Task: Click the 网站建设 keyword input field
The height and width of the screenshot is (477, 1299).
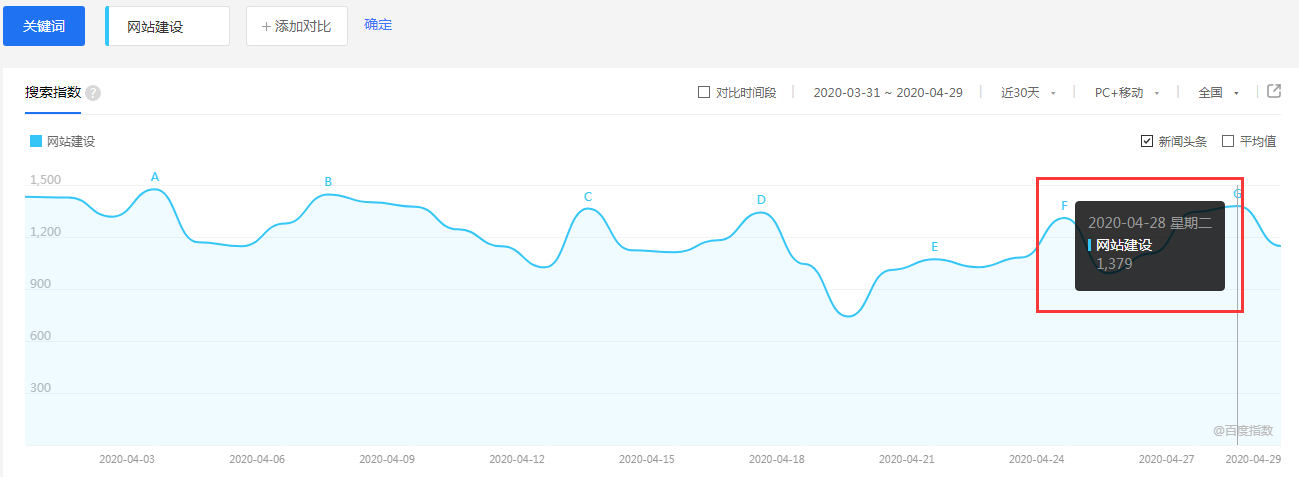Action: click(168, 27)
